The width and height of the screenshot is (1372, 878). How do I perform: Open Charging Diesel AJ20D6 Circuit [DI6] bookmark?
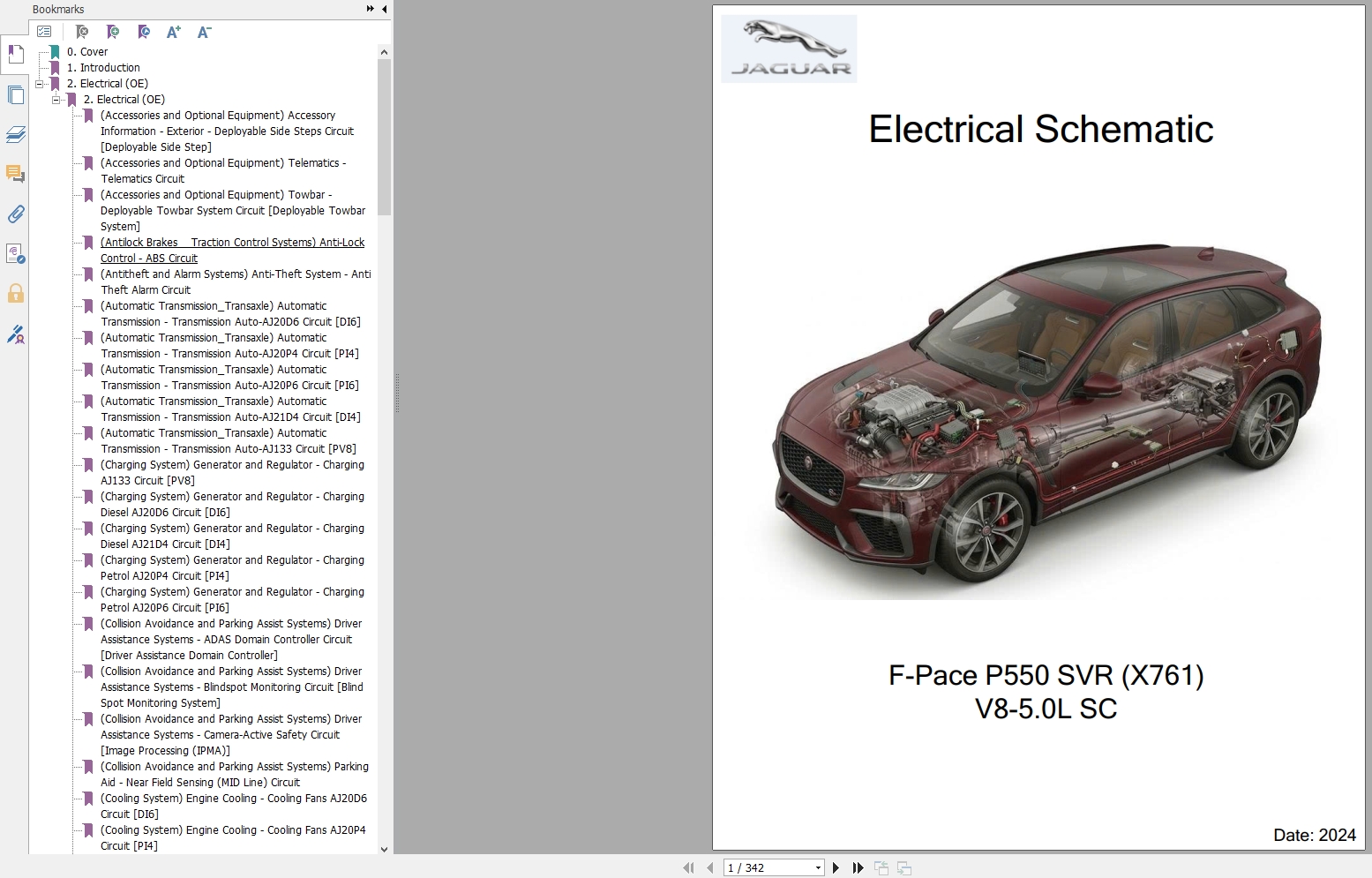pyautogui.click(x=232, y=505)
